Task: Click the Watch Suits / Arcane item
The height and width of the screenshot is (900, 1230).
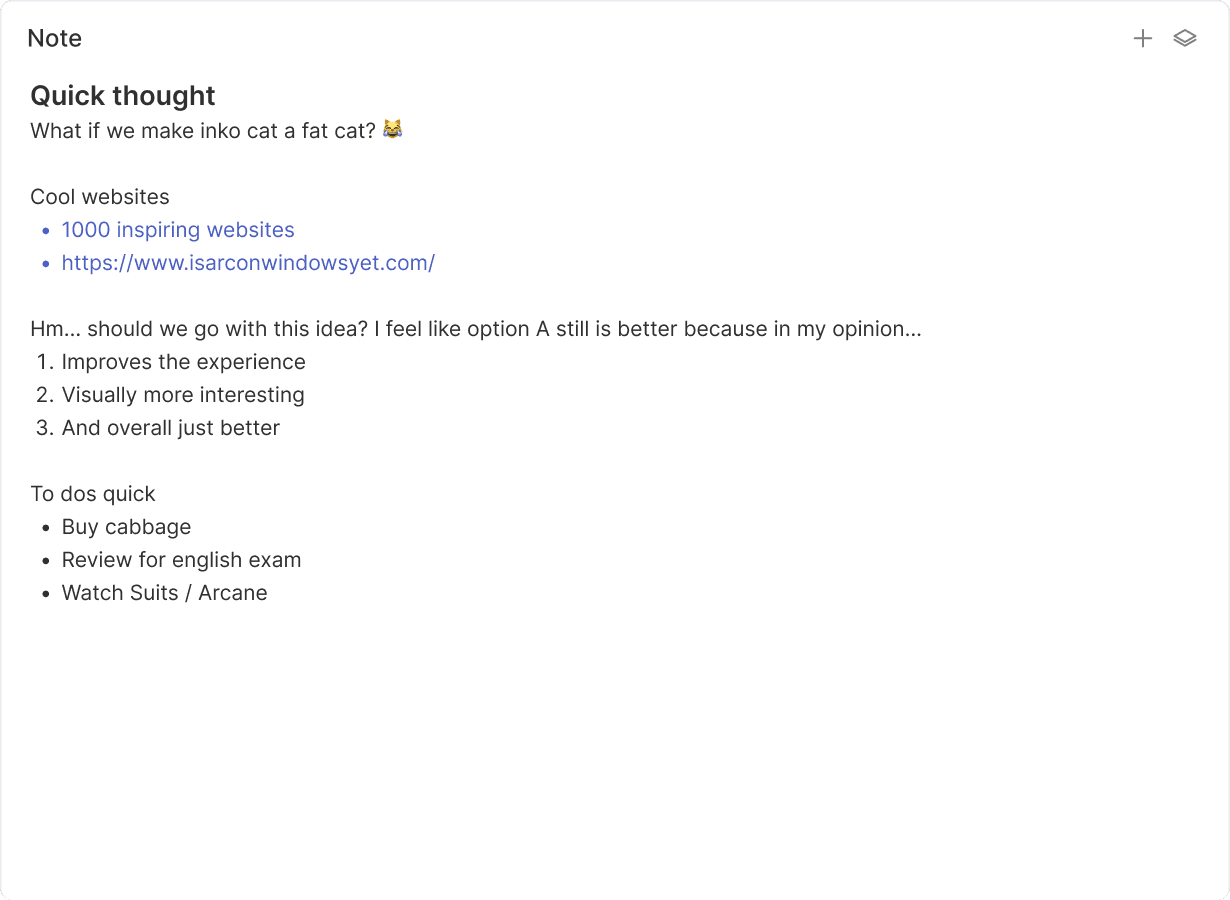Action: click(x=165, y=593)
